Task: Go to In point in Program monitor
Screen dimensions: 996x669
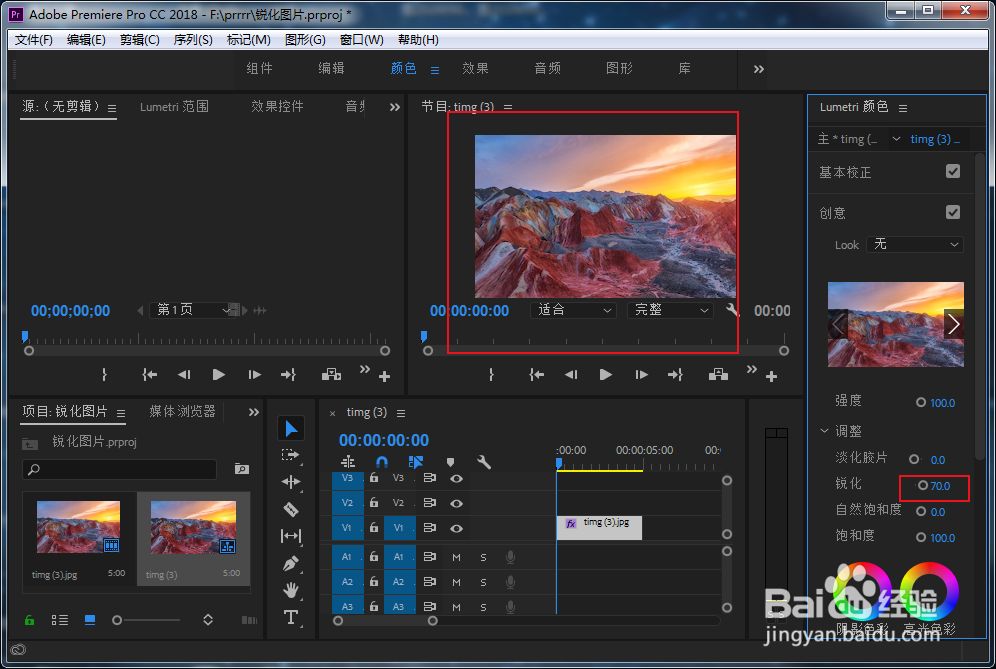Action: (536, 374)
